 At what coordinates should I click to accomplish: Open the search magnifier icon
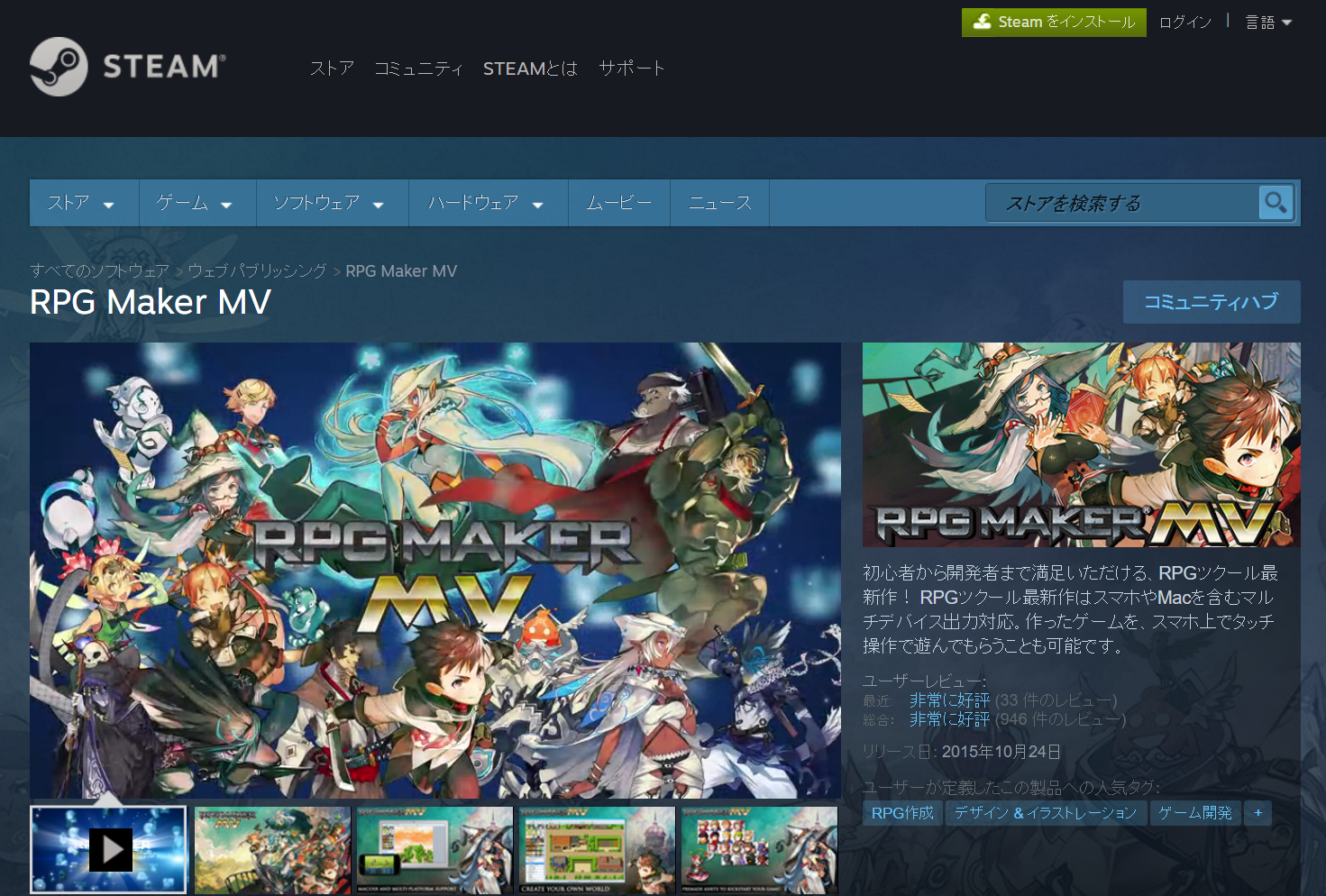pos(1275,202)
